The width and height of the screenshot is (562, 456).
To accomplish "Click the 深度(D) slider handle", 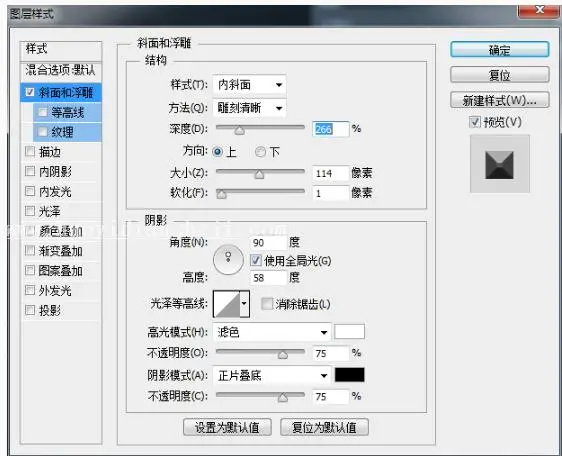I will pos(239,130).
